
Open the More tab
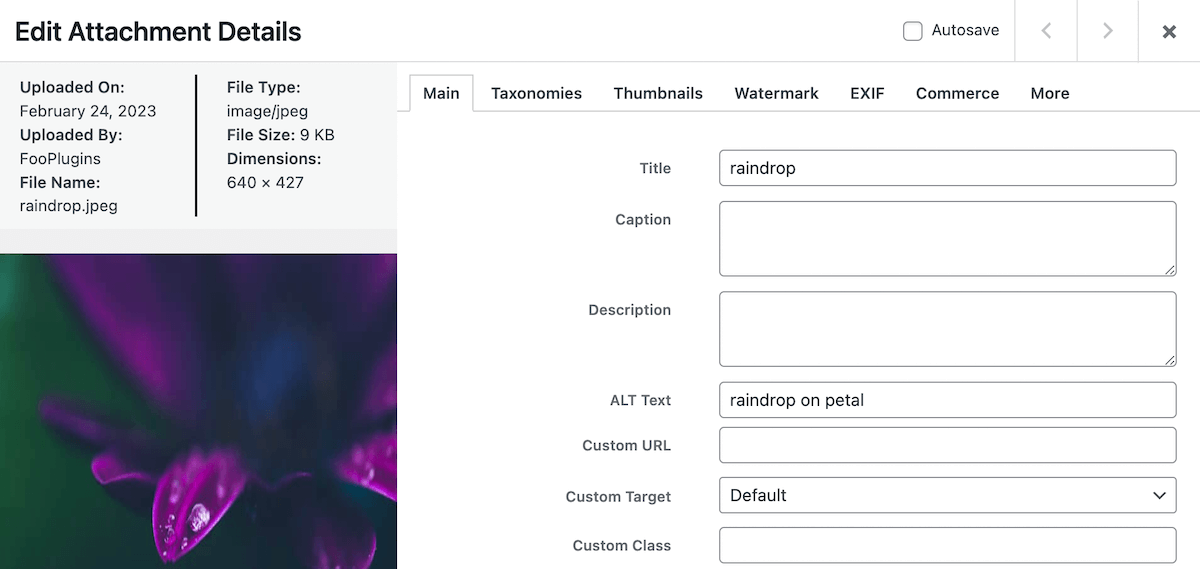[x=1050, y=93]
